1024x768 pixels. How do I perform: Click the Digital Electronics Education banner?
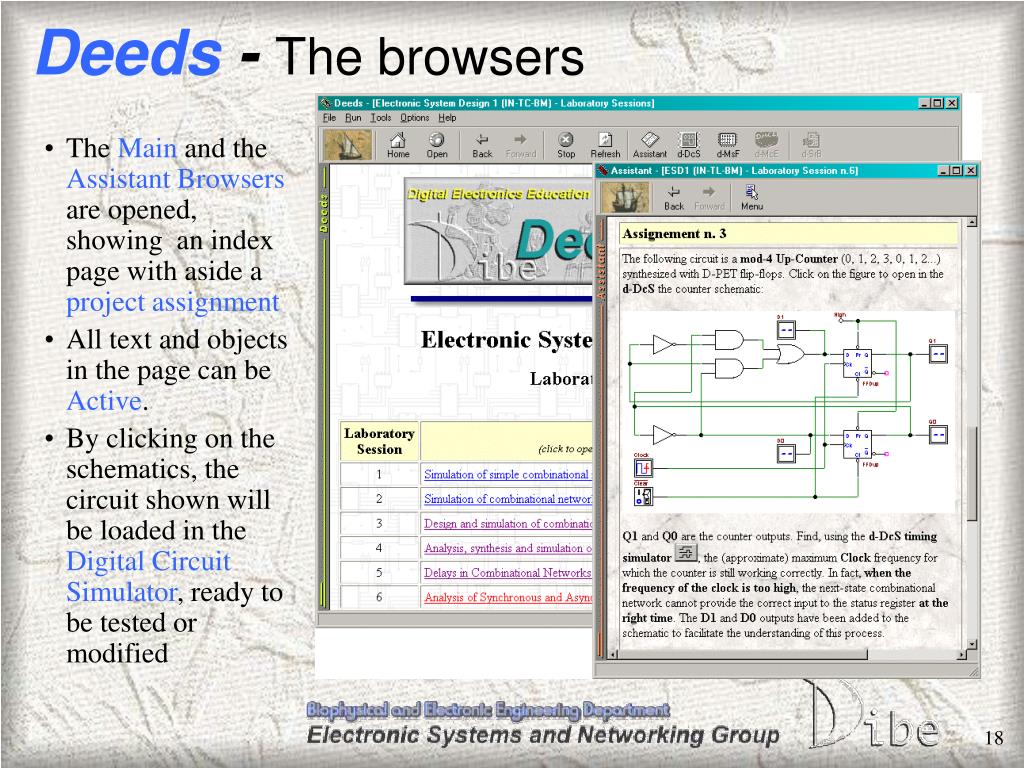click(498, 231)
